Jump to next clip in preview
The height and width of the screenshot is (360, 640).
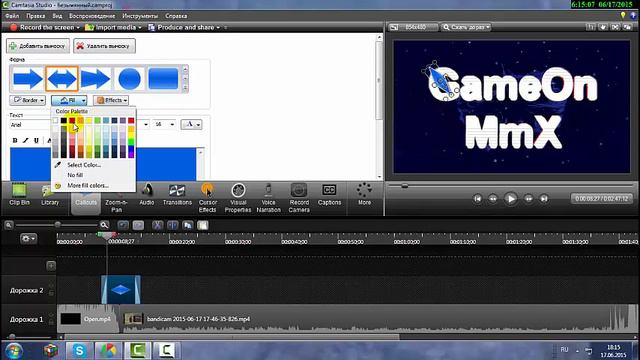544,199
